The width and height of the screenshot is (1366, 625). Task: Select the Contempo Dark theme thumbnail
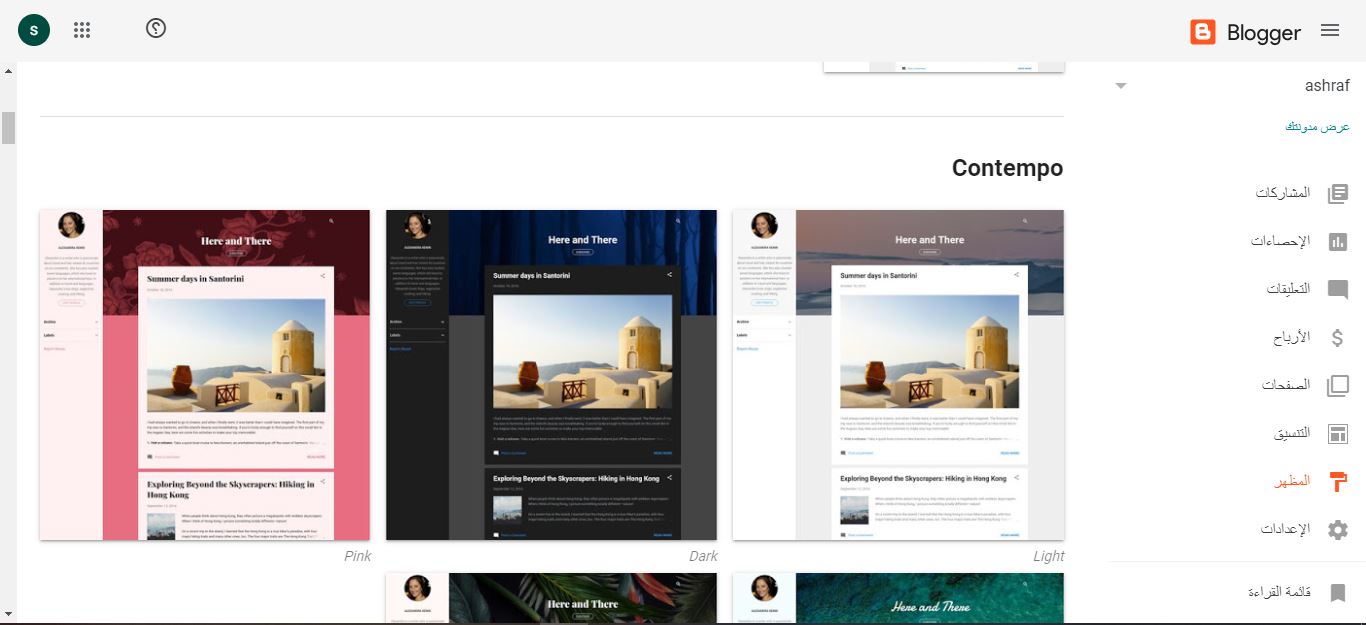click(x=552, y=375)
